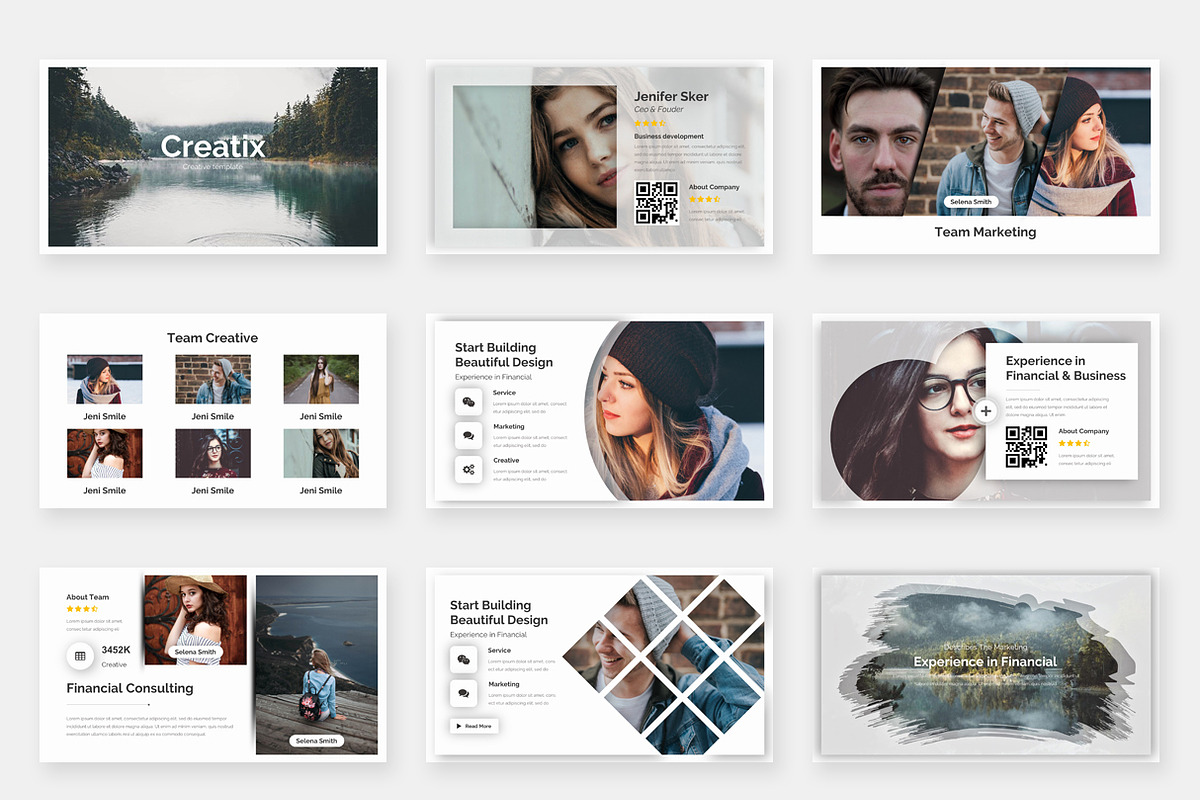Image resolution: width=1200 pixels, height=800 pixels.
Task: Click the QR code on the Financial & Business slide
Action: coord(1026,447)
